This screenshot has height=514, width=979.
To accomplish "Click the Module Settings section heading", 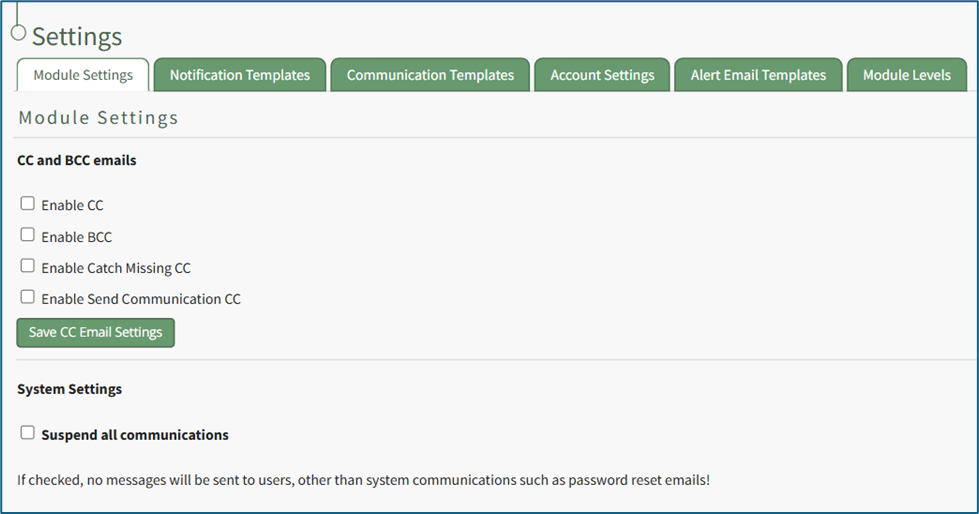I will point(98,118).
